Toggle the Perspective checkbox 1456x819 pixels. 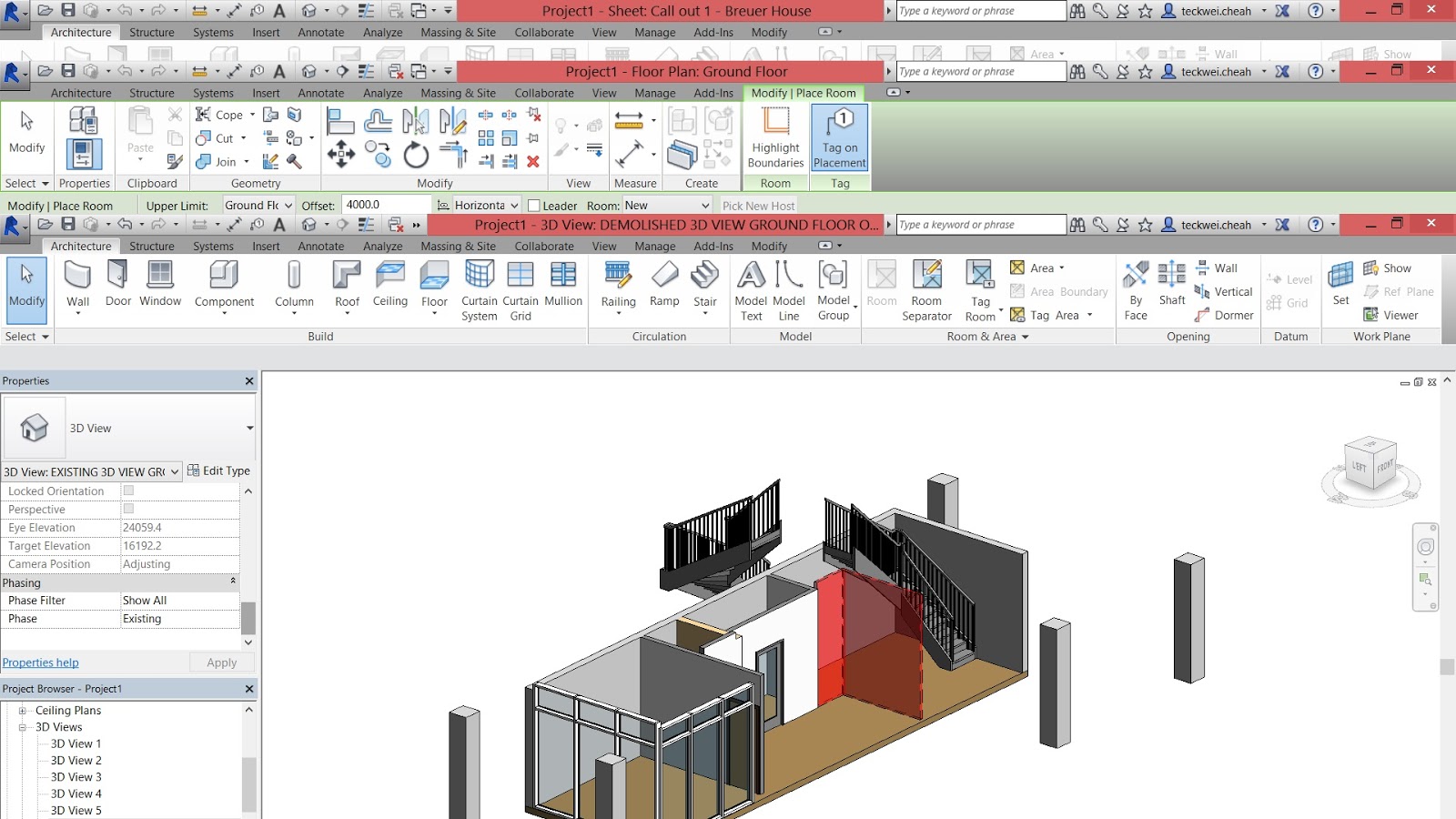tap(128, 509)
